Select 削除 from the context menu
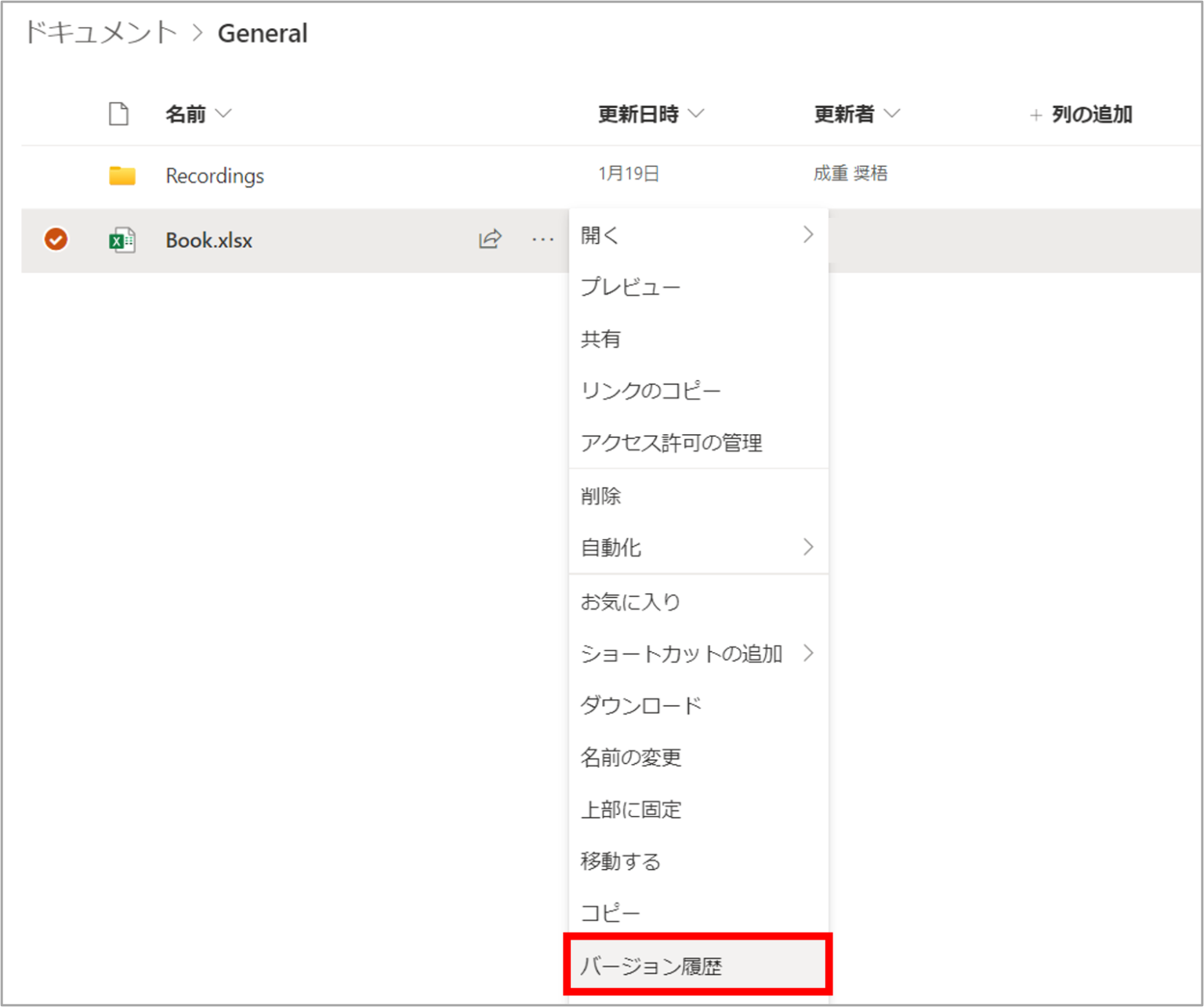 [601, 495]
